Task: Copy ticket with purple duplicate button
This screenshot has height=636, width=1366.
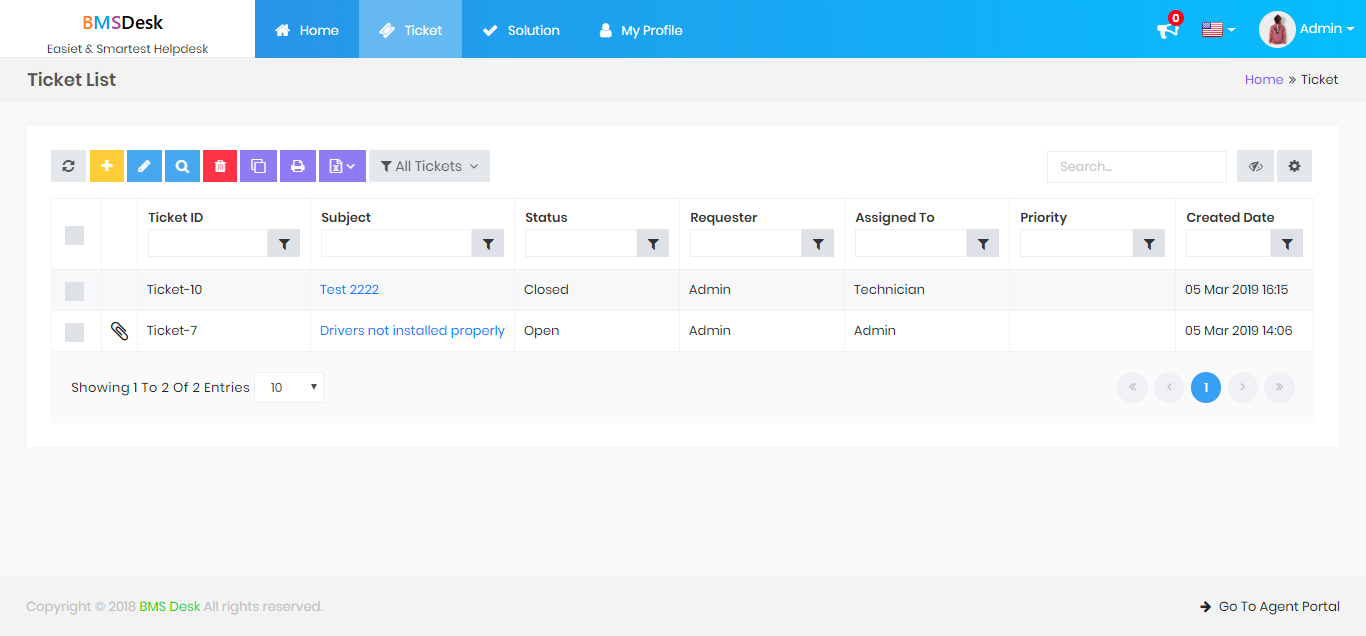Action: point(258,166)
